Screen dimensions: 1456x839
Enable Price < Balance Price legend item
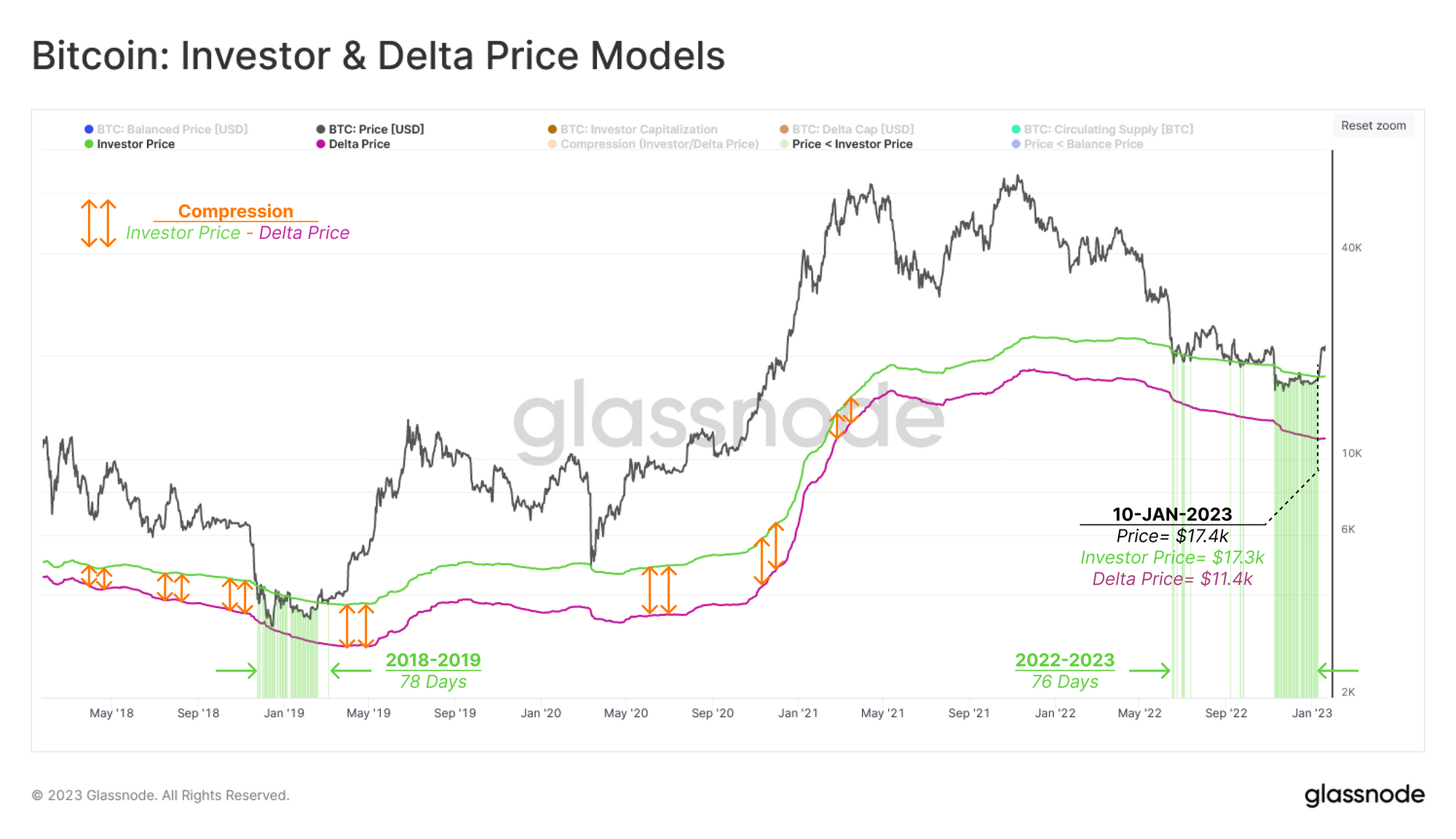pyautogui.click(x=1077, y=144)
